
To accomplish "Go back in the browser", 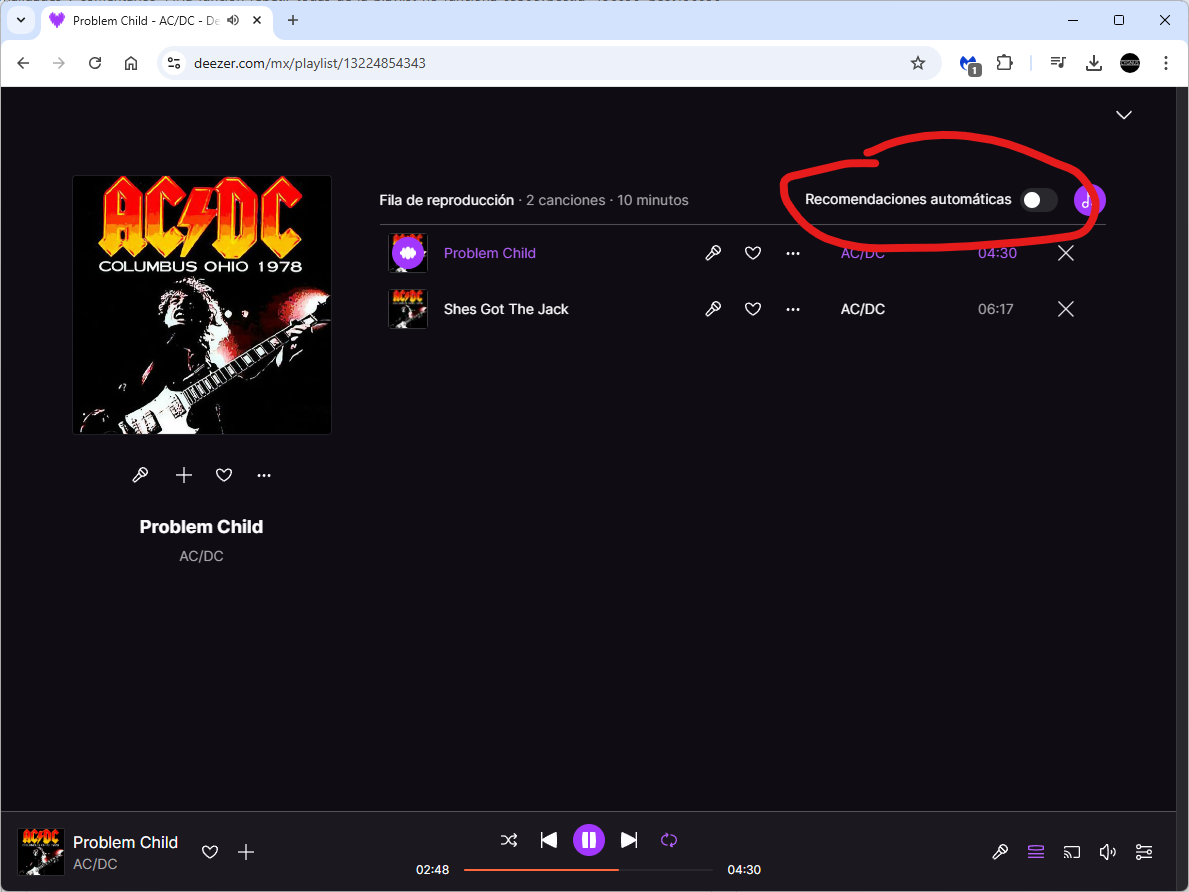I will (24, 63).
